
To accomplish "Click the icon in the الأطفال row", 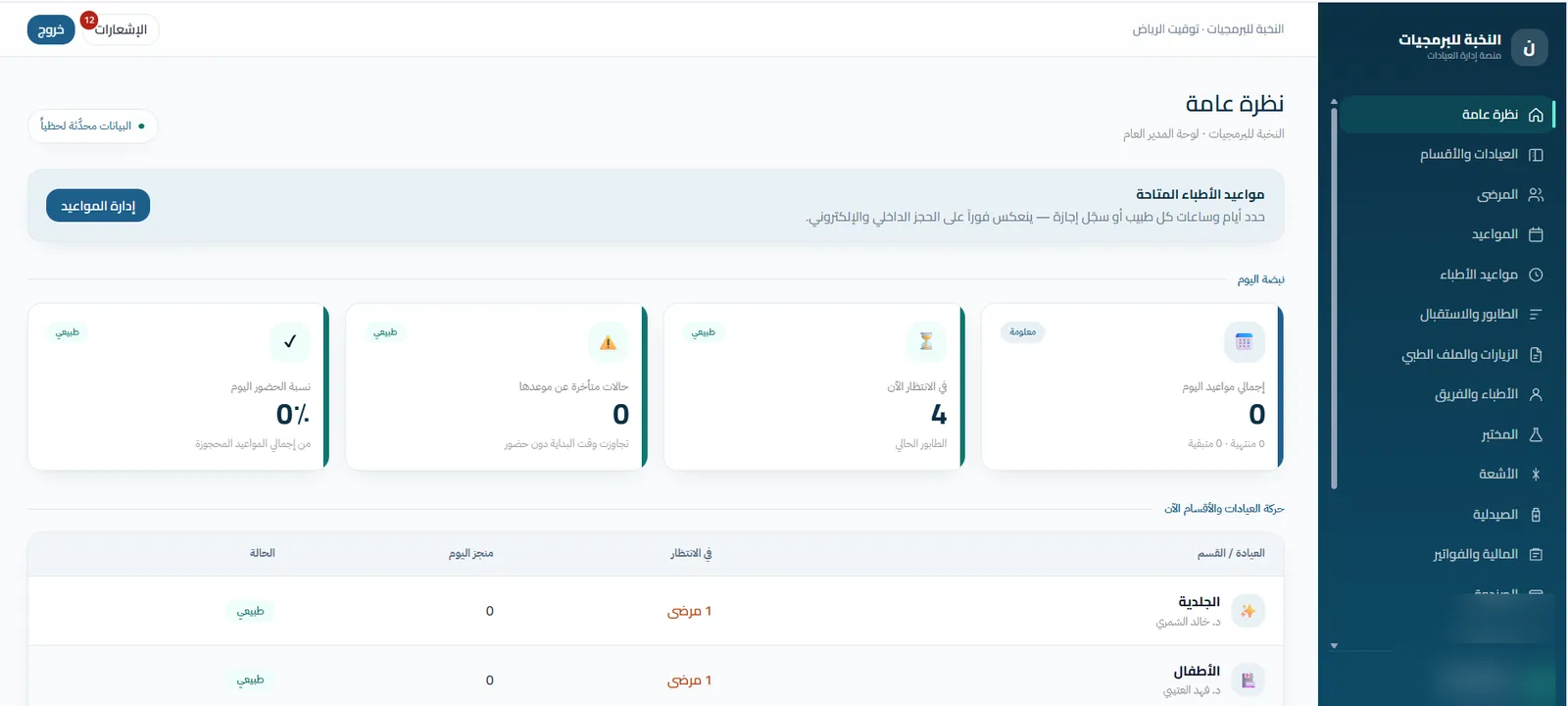I will point(1248,680).
